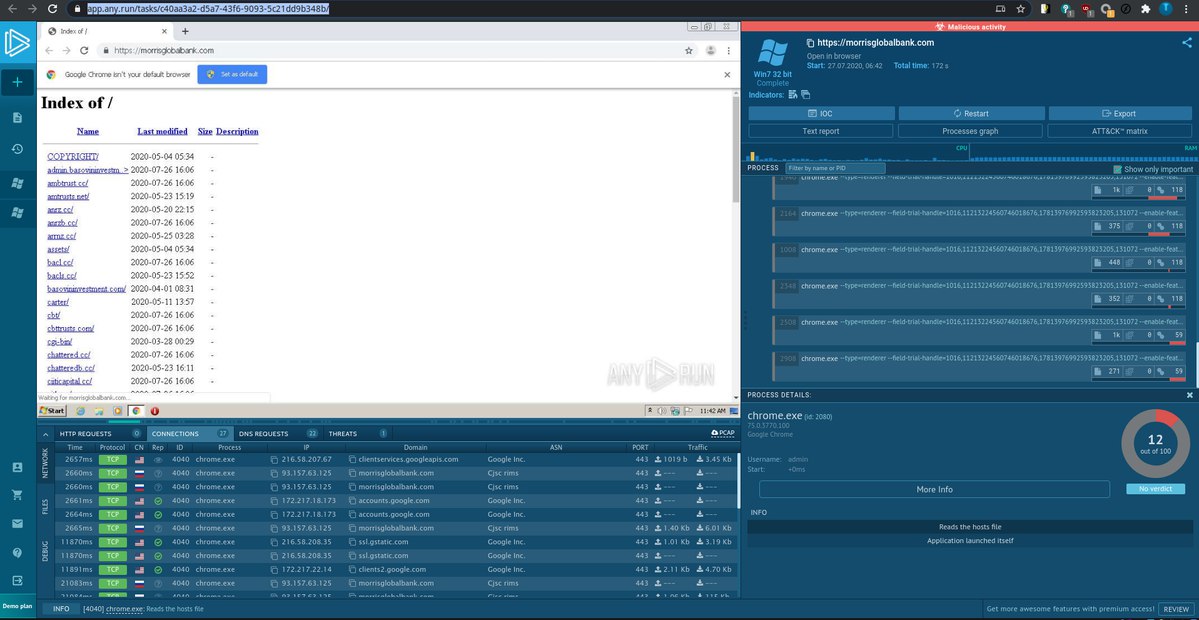Start a new task with the plus icon

point(18,82)
